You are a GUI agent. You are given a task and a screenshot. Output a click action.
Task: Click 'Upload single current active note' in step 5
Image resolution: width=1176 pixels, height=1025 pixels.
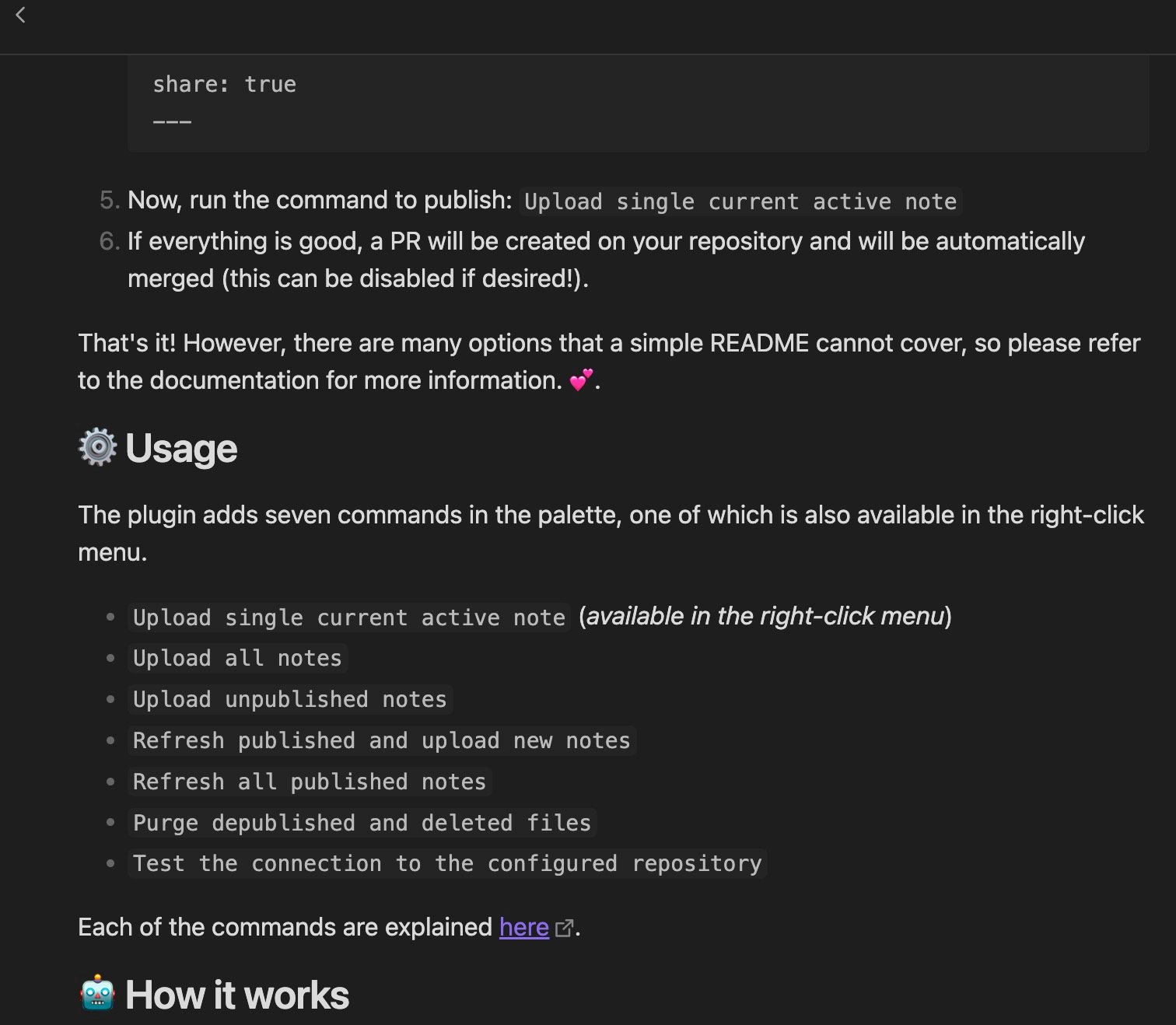tap(740, 201)
